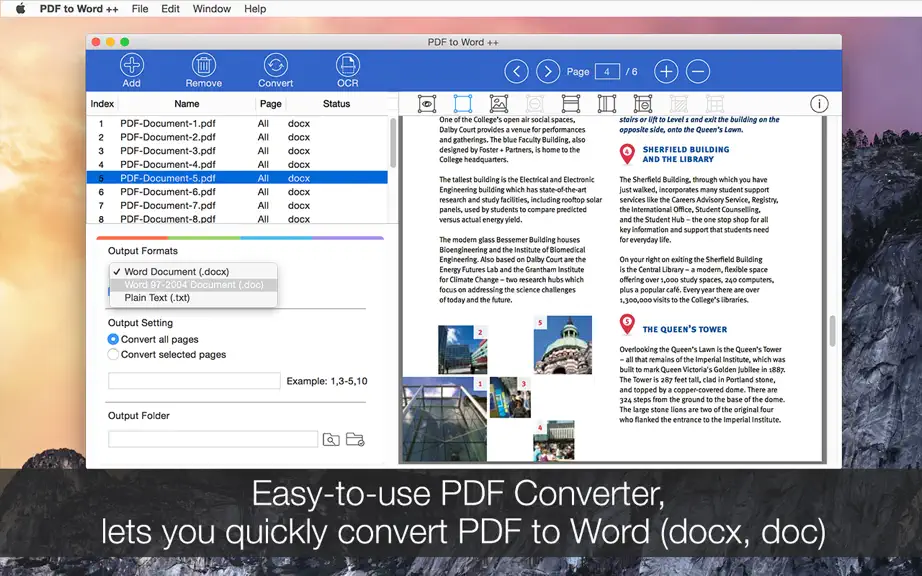922x576 pixels.
Task: Click the Status column header
Action: pos(336,103)
